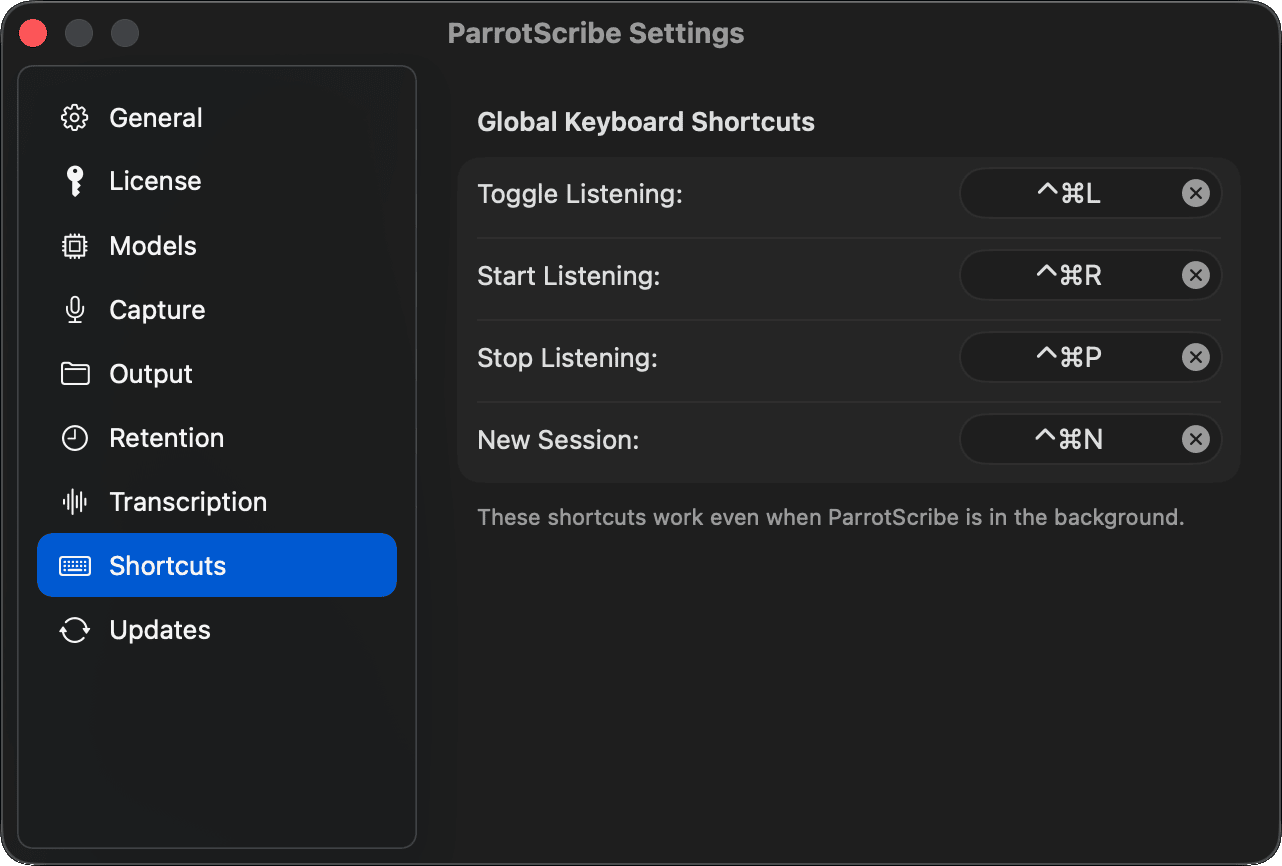Switch to the Models settings pane

click(x=153, y=246)
